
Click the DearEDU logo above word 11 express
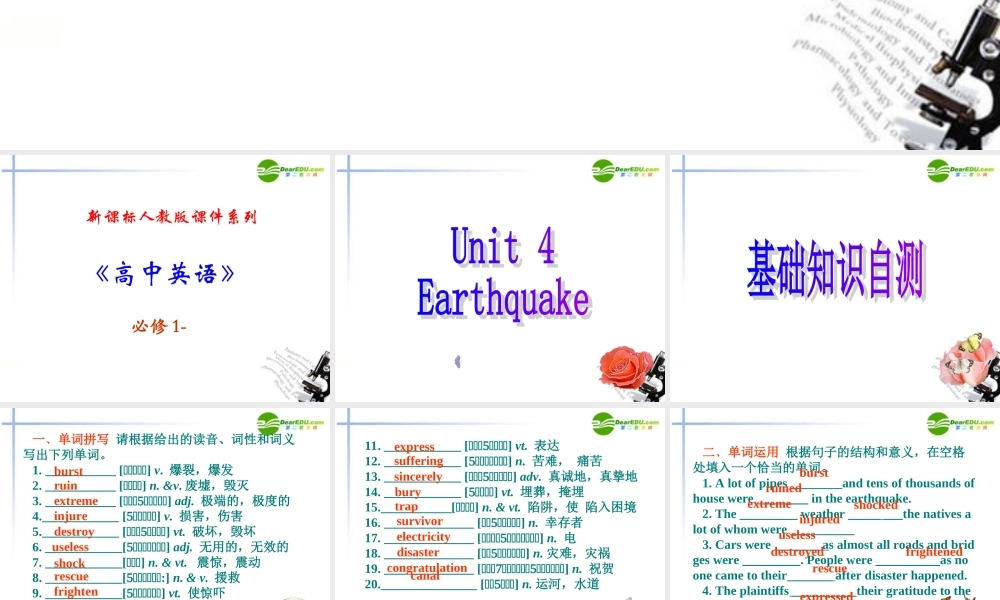625,423
